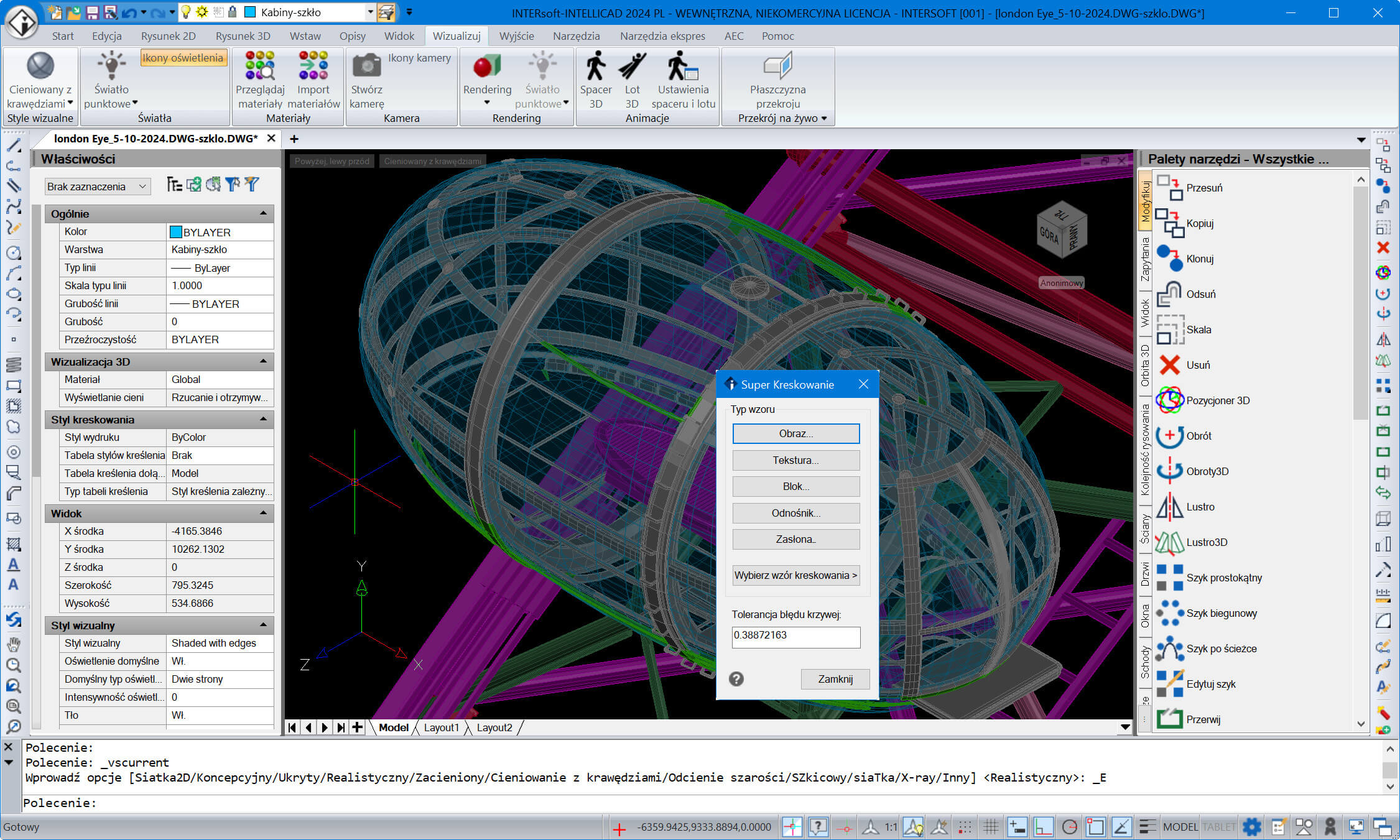Toggle the layer lock icon in toolbar
Image resolution: width=1400 pixels, height=840 pixels.
tap(232, 12)
